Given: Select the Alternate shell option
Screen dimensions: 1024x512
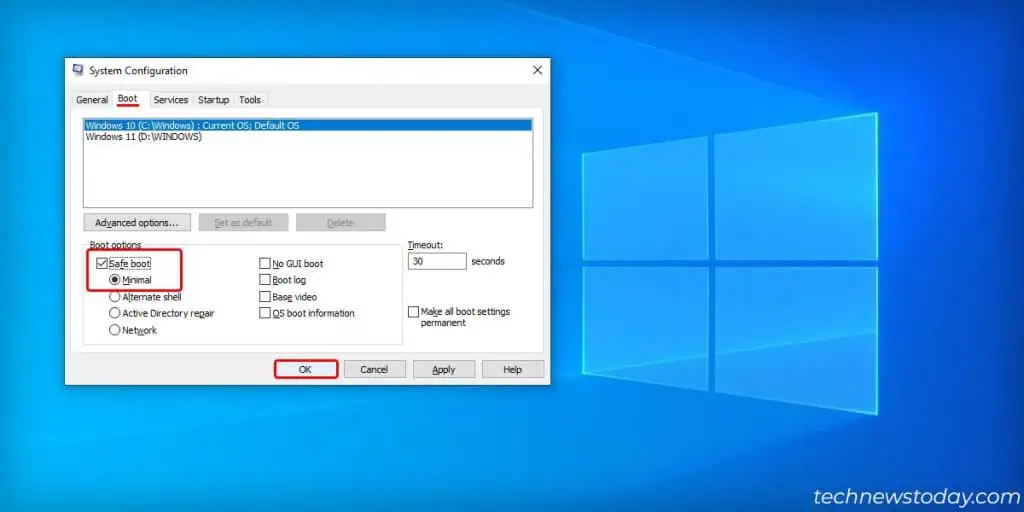Looking at the screenshot, I should pos(115,296).
